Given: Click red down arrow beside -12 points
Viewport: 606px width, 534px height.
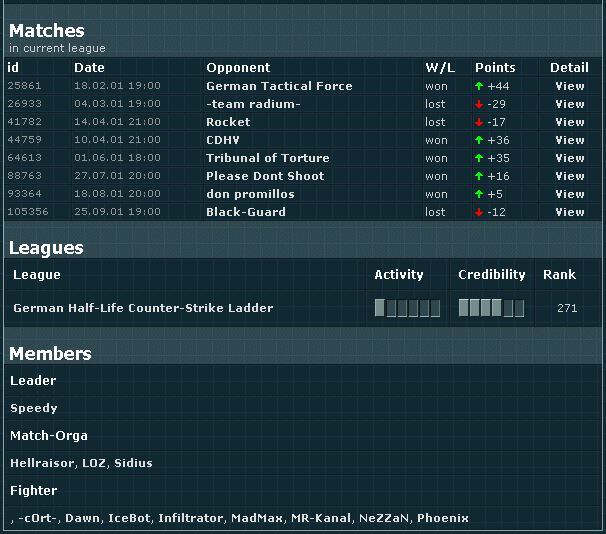Looking at the screenshot, I should point(479,212).
